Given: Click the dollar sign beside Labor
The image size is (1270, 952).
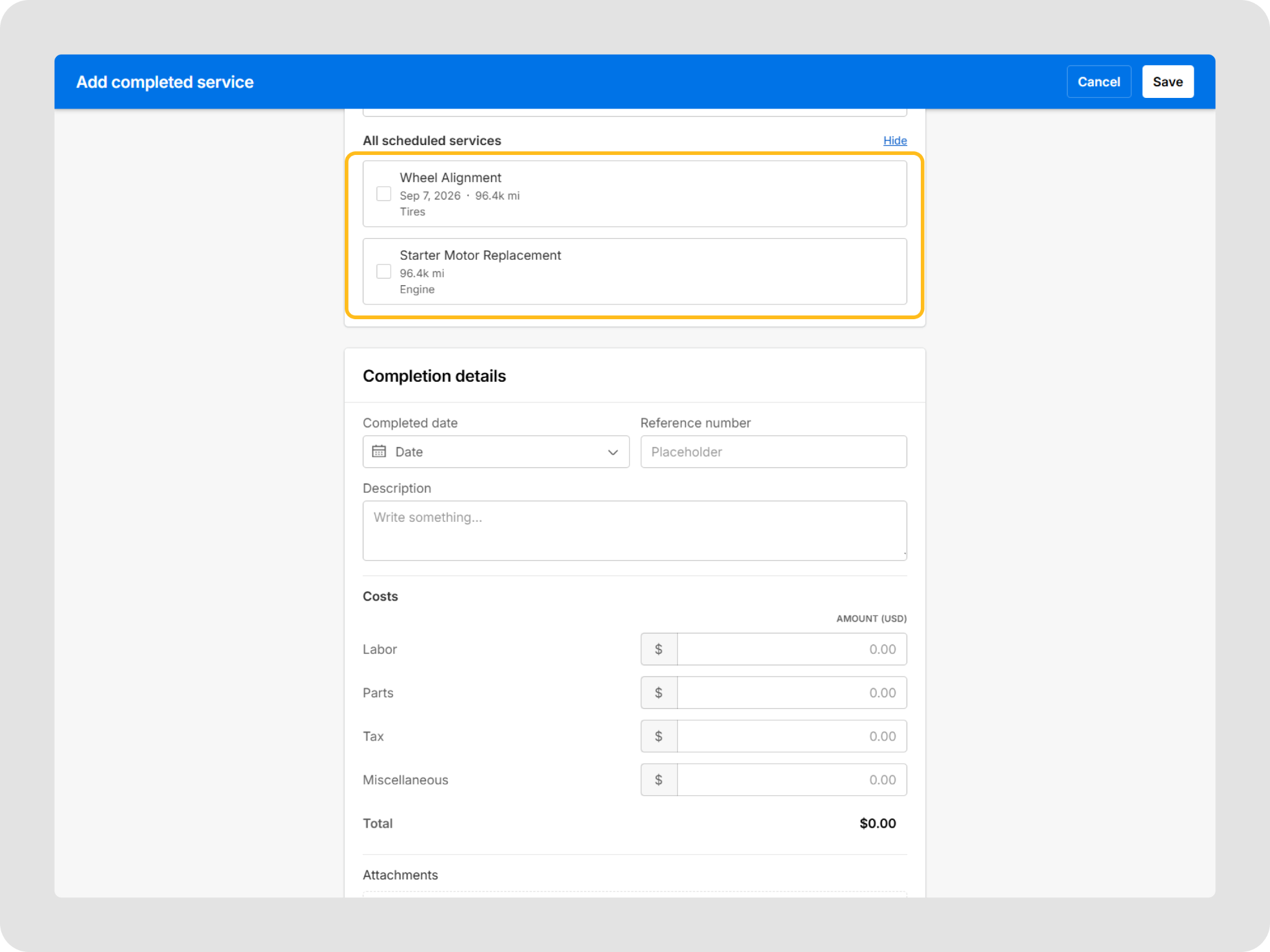Looking at the screenshot, I should coord(659,649).
